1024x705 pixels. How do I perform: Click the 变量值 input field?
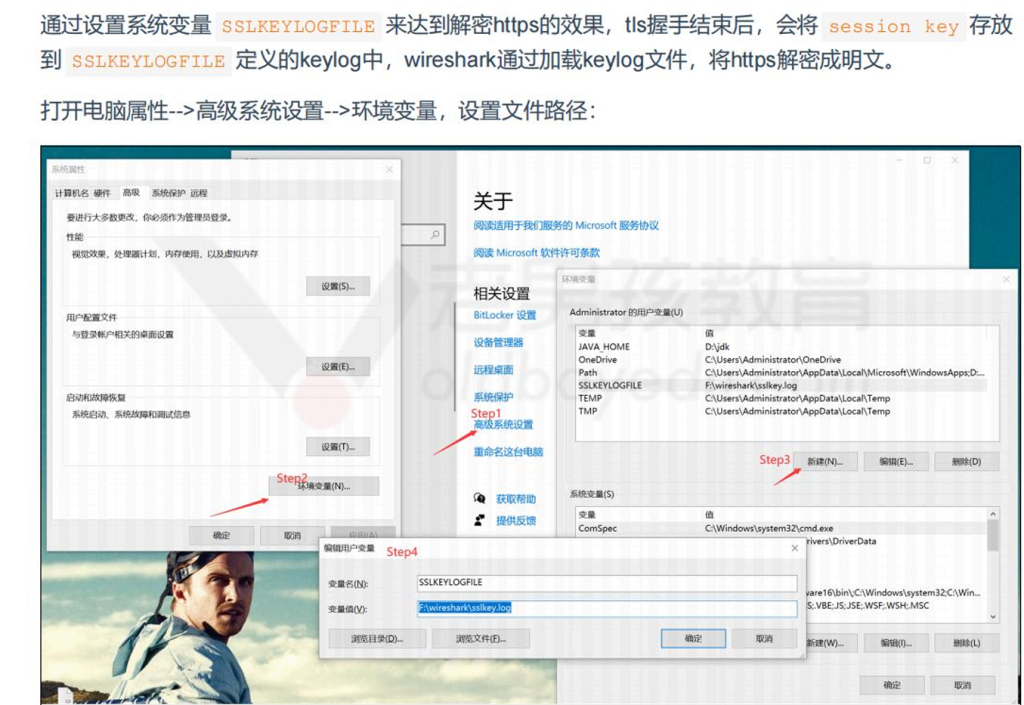(x=607, y=608)
